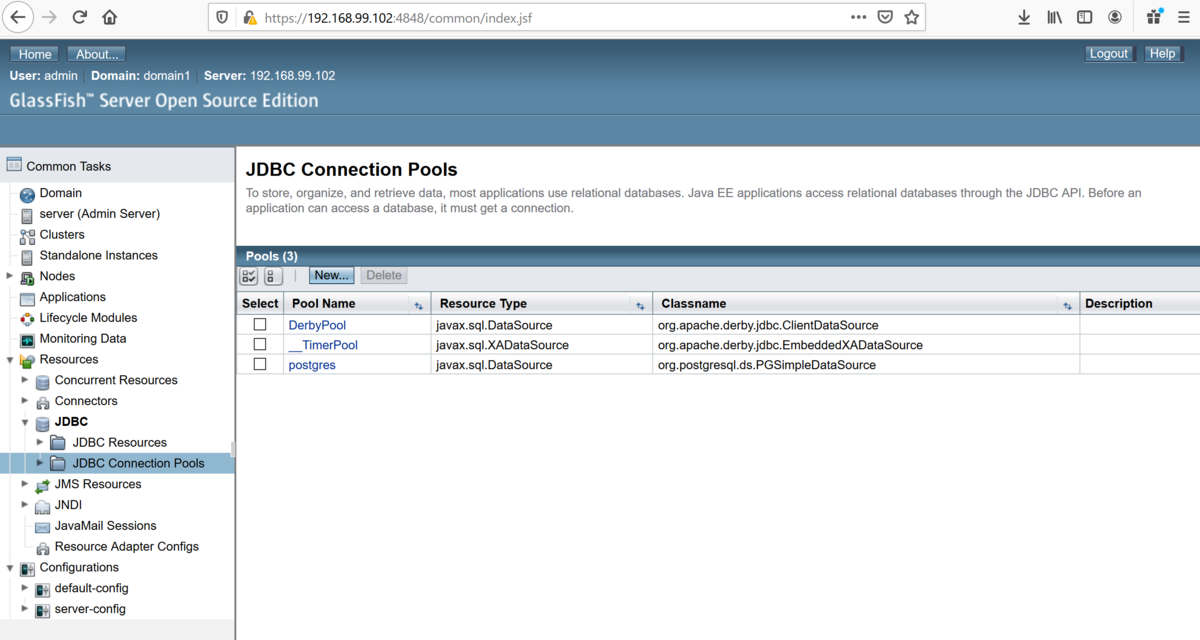Open the __TimerPool link

tap(323, 345)
